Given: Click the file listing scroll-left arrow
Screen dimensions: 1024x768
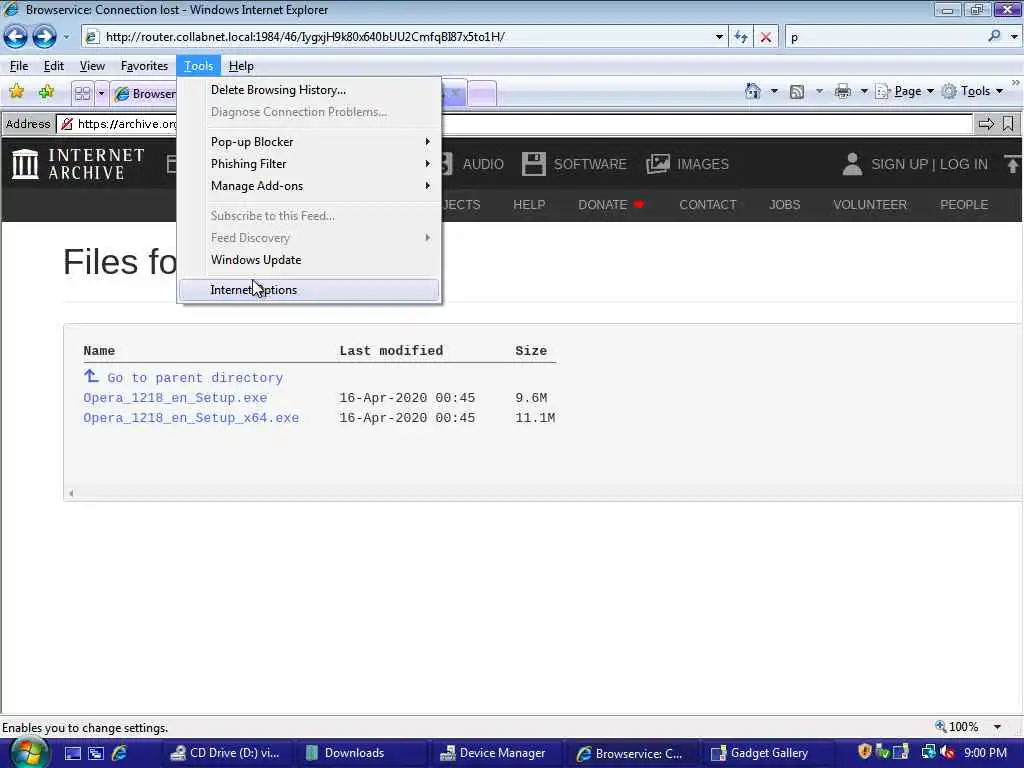Looking at the screenshot, I should coord(71,494).
